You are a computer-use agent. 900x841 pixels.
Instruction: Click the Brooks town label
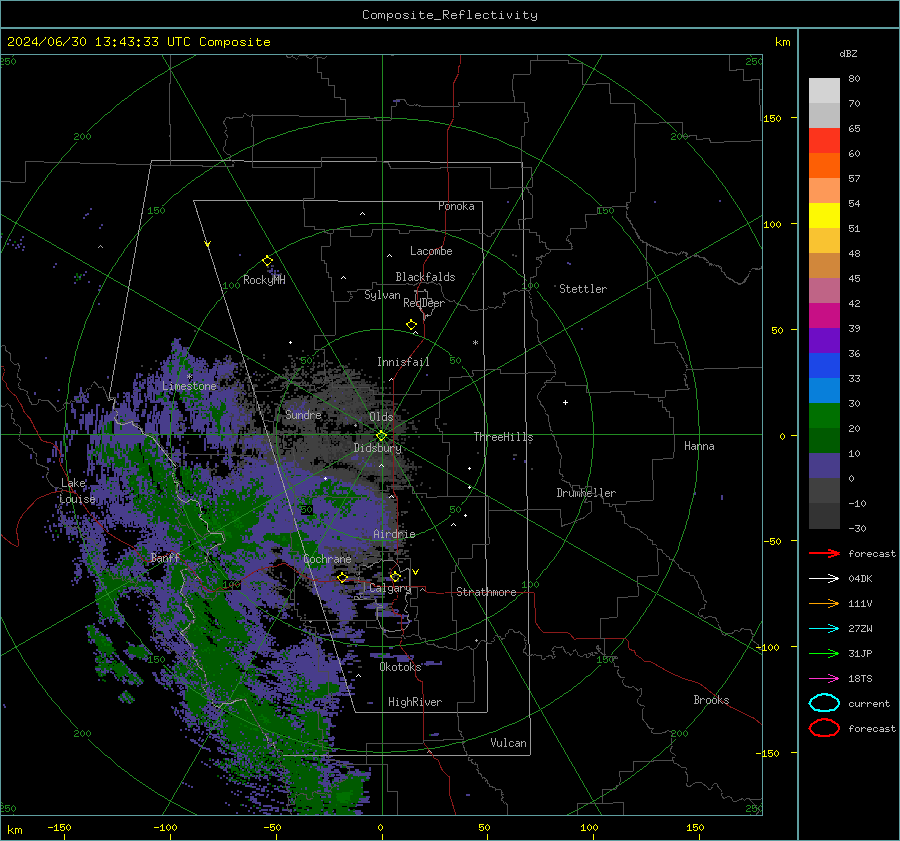(711, 700)
